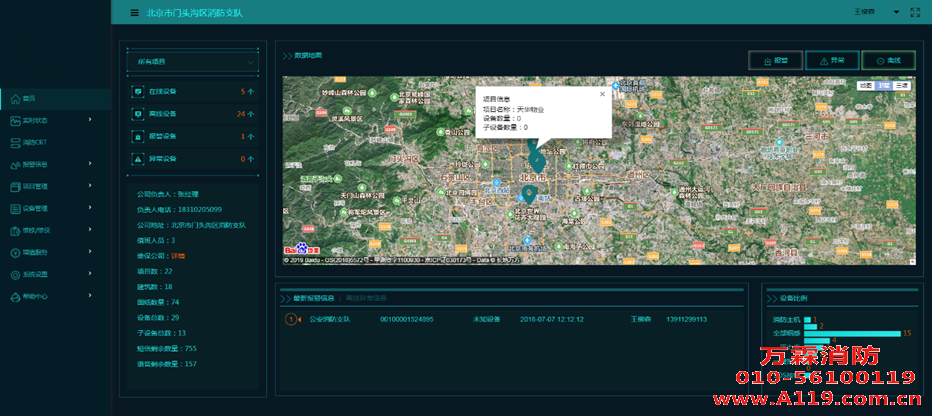Close the 项目信息 map popup
This screenshot has width=932, height=416.
click(602, 94)
